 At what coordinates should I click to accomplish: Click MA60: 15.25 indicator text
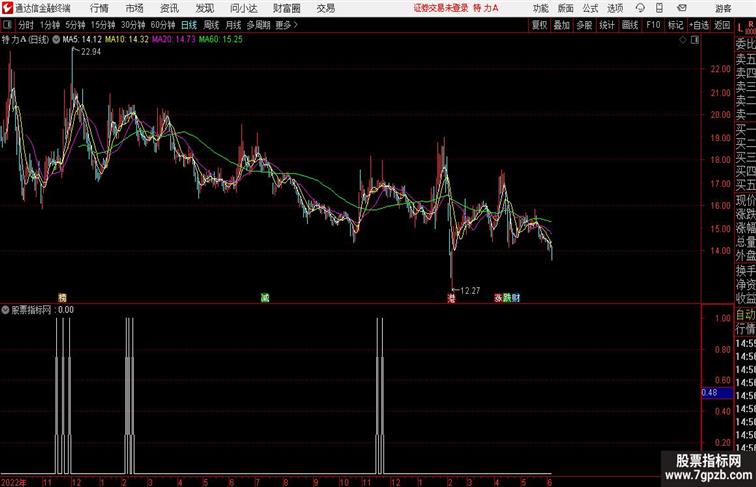coord(221,40)
